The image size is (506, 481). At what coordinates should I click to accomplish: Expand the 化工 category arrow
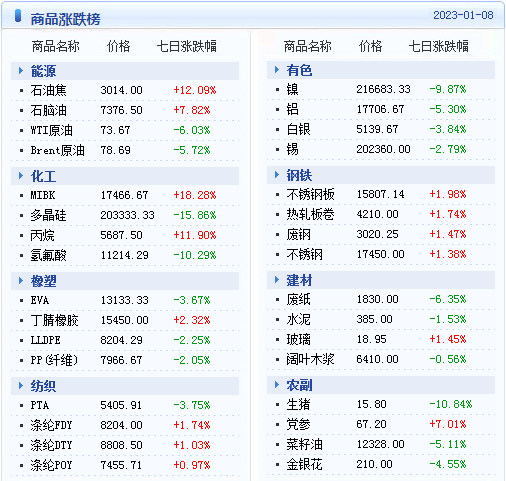click(21, 176)
